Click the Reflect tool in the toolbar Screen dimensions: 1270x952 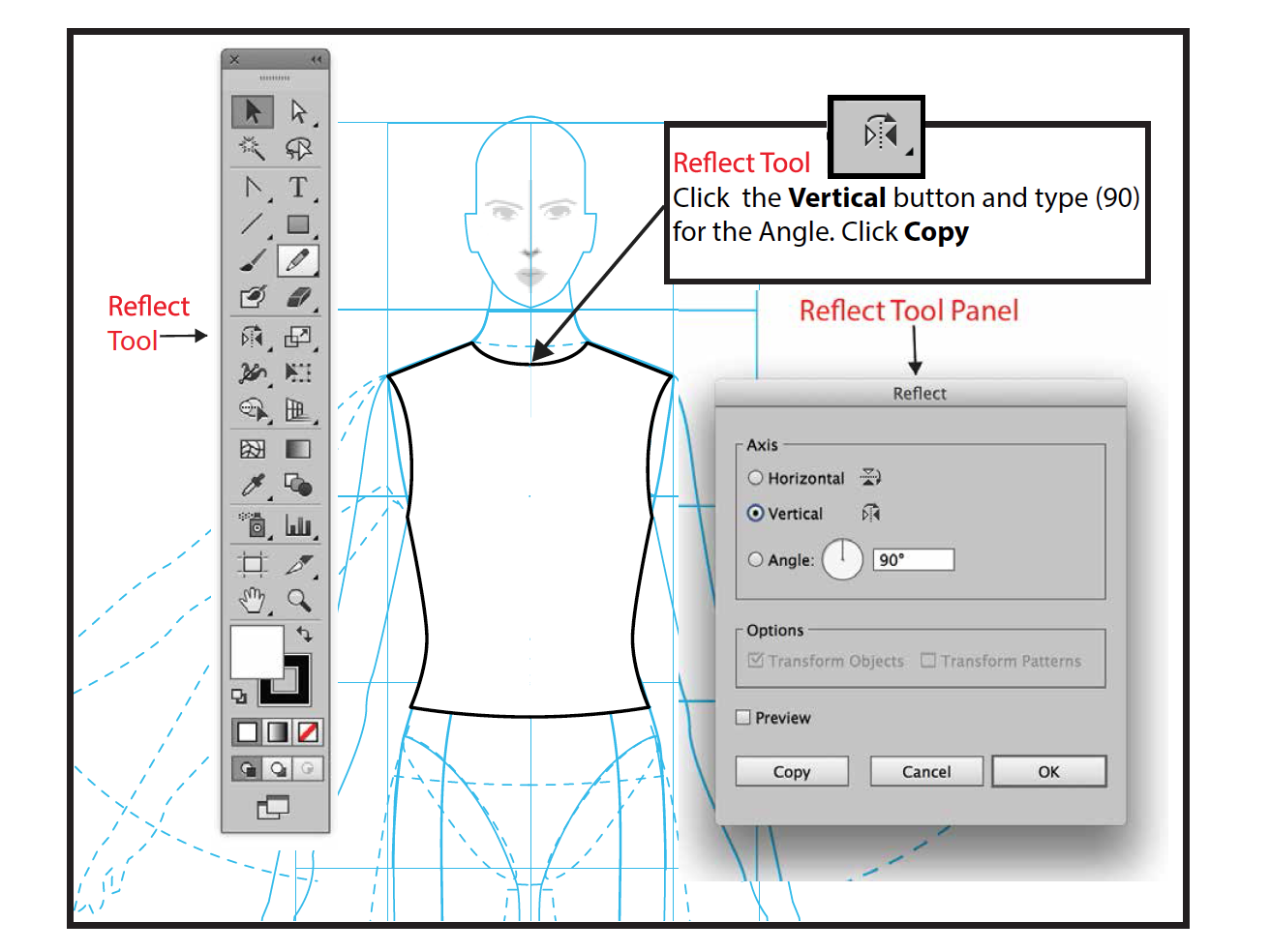(x=253, y=337)
